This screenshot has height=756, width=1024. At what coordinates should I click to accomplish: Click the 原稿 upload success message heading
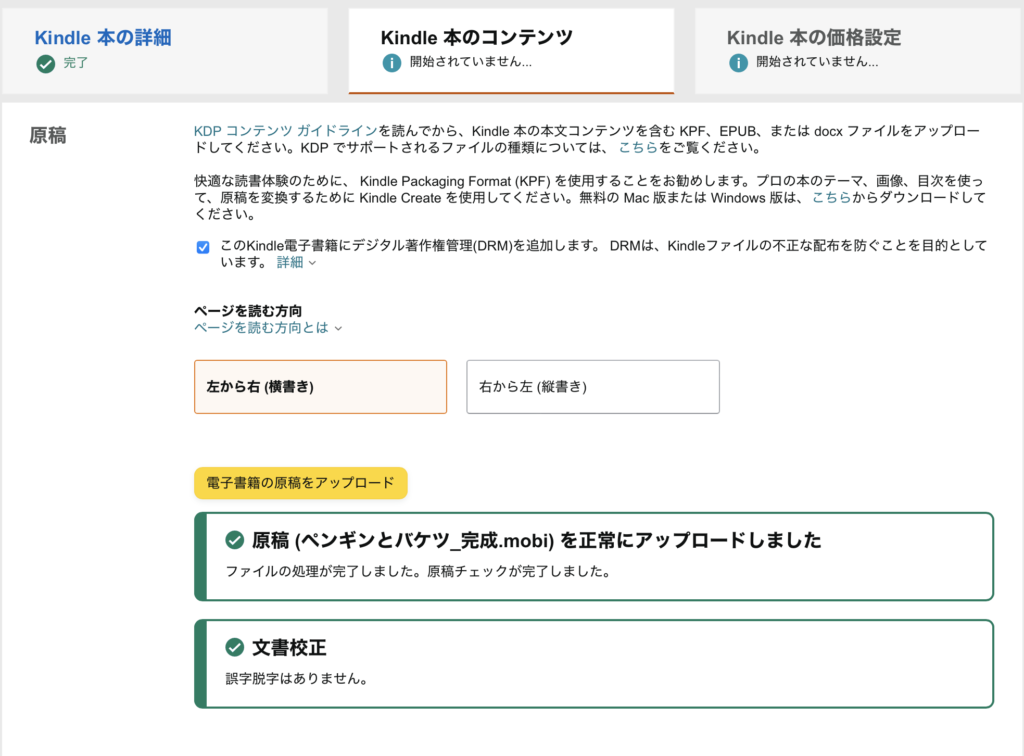pos(536,541)
